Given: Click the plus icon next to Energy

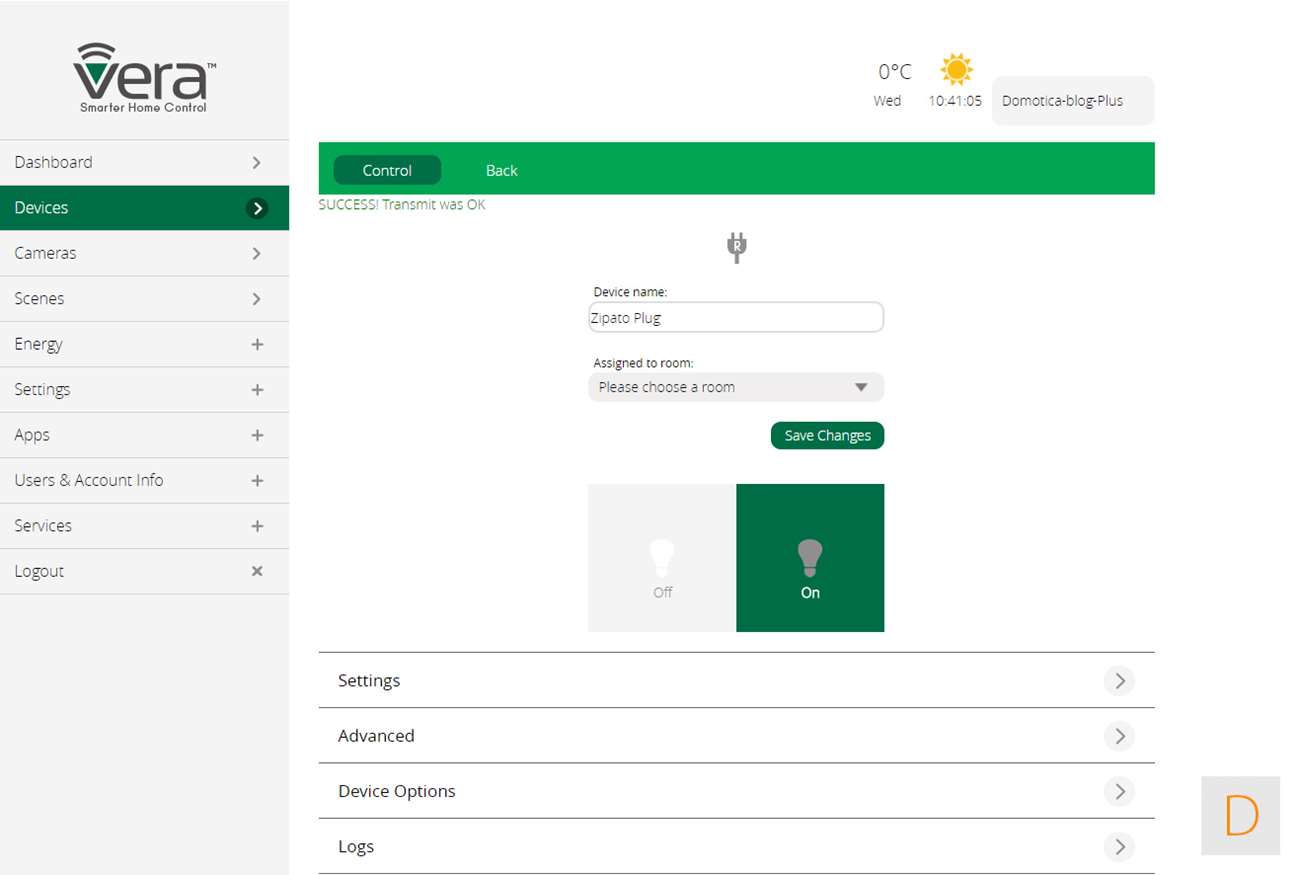Looking at the screenshot, I should tap(257, 344).
